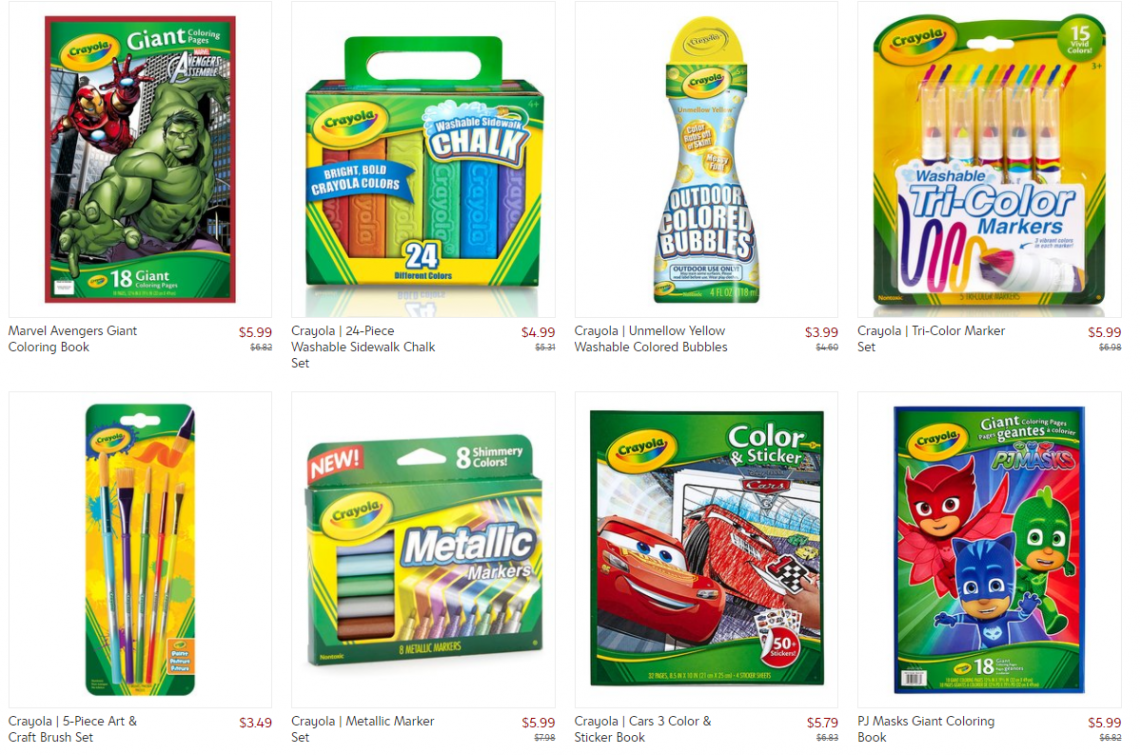Image resolution: width=1140 pixels, height=755 pixels.
Task: Click the Cars 3 Color & Sticker Book title
Action: coord(643,729)
